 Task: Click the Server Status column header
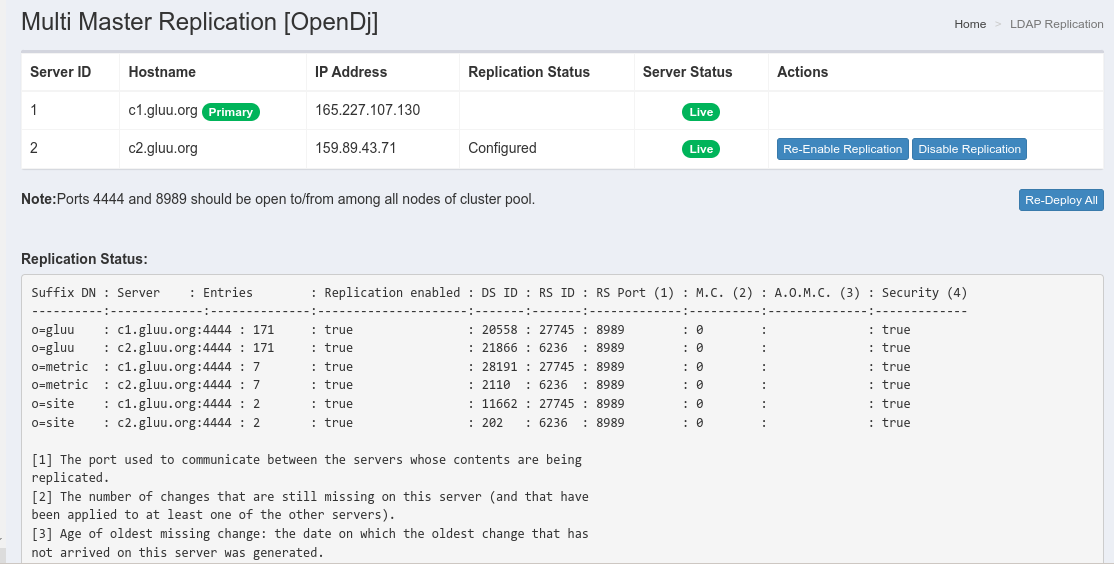pos(688,72)
